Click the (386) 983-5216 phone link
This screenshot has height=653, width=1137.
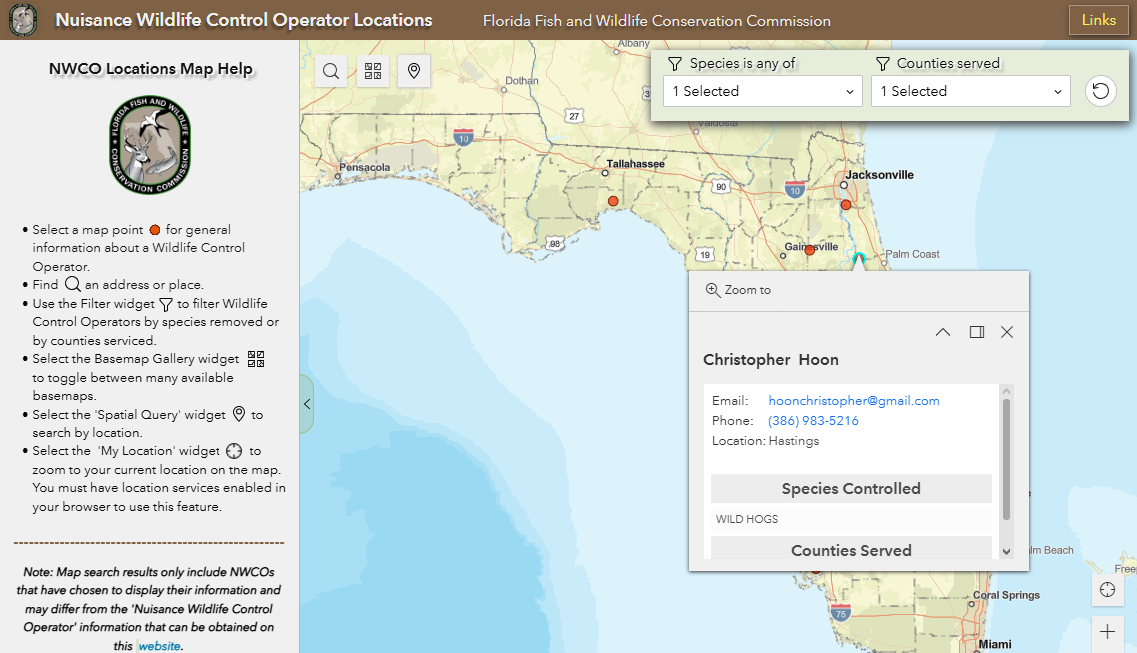[x=813, y=421]
